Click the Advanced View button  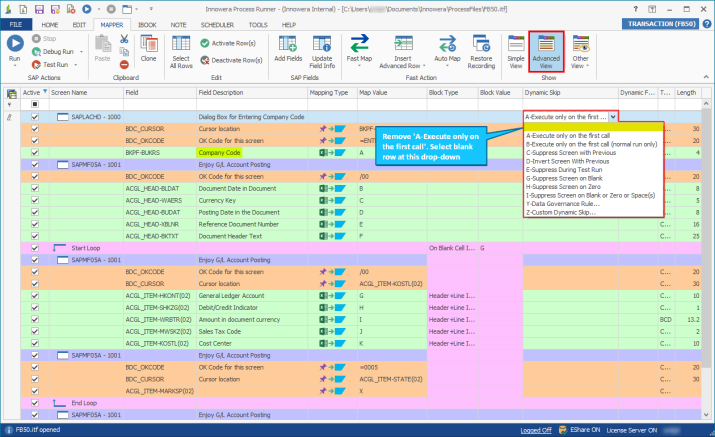(x=547, y=50)
